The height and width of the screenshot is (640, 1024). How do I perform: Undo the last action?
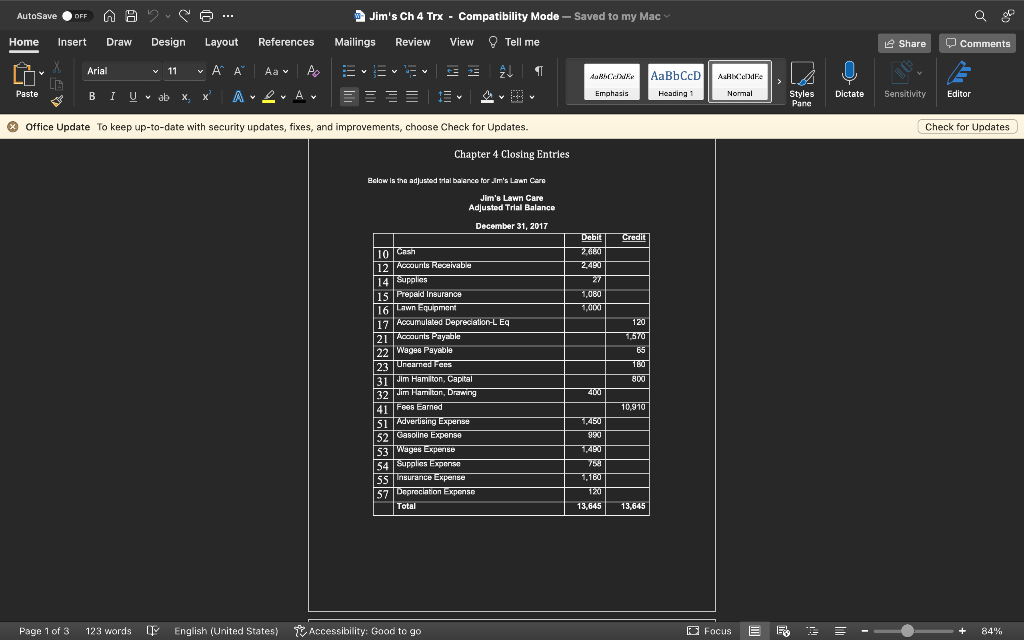(153, 16)
